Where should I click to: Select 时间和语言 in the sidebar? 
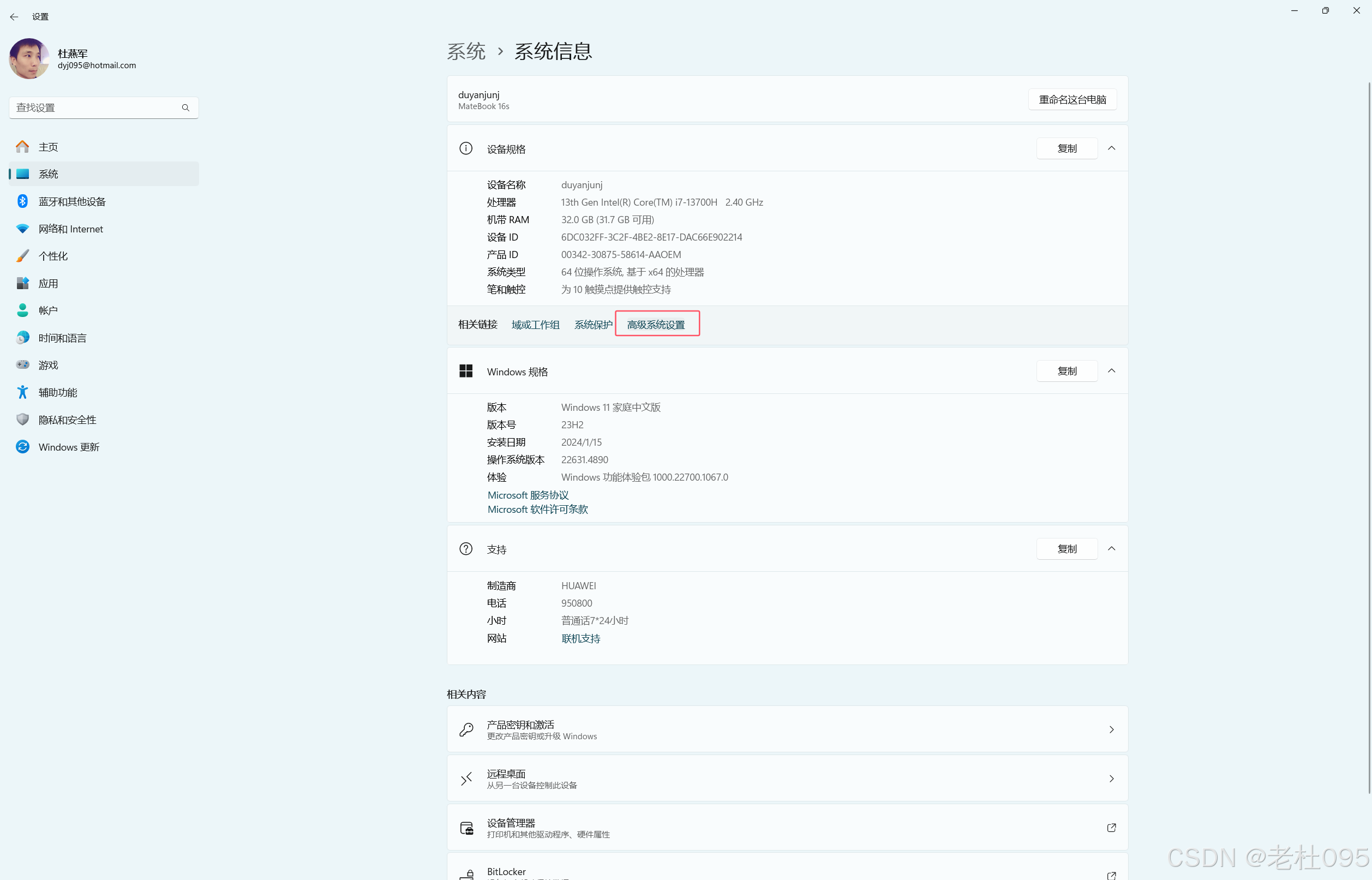click(62, 338)
